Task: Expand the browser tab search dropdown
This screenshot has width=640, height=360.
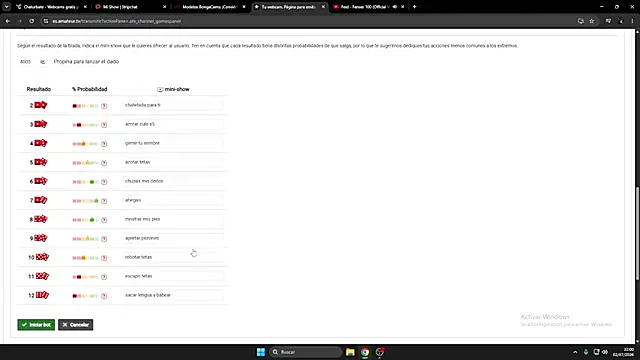Action: [7, 7]
